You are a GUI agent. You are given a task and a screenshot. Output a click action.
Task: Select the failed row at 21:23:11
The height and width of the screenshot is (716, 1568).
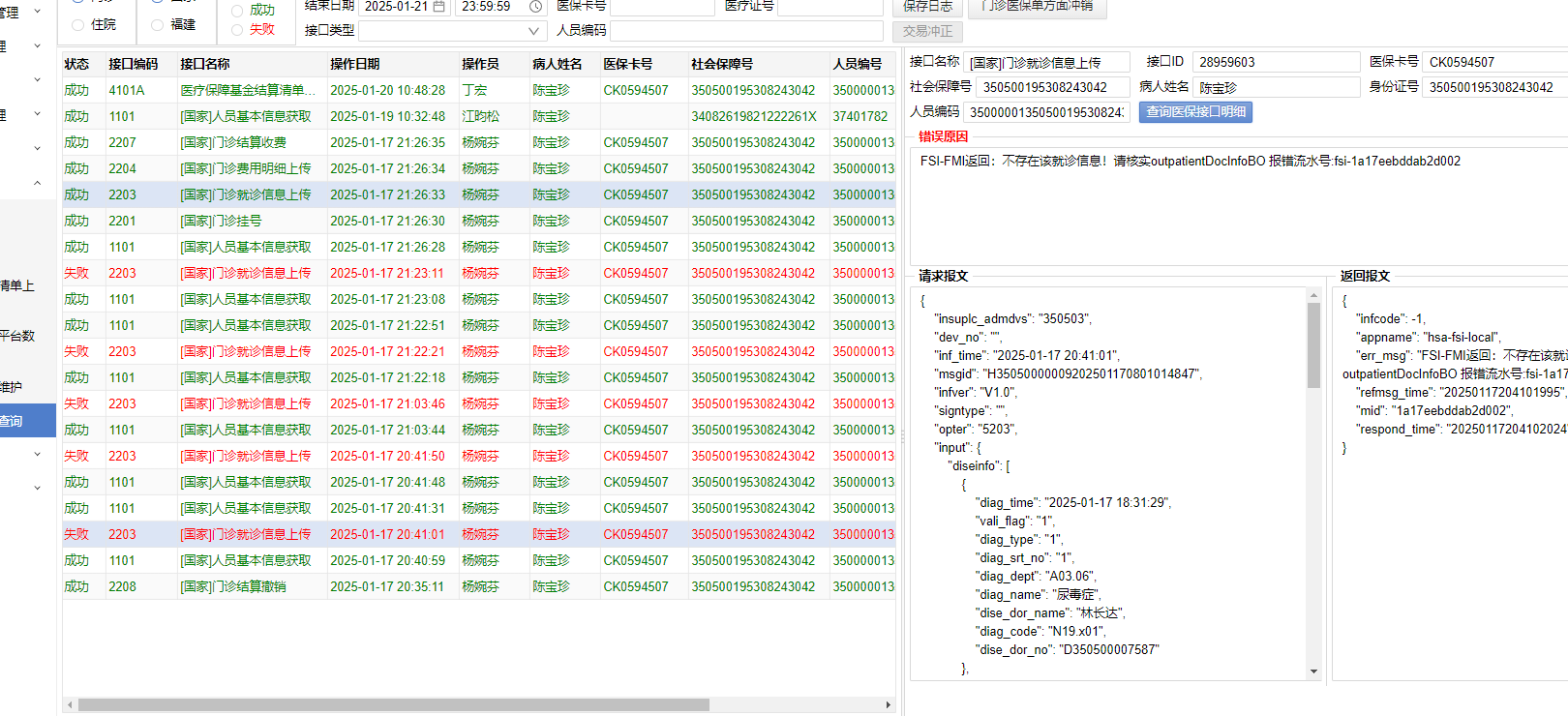point(479,273)
